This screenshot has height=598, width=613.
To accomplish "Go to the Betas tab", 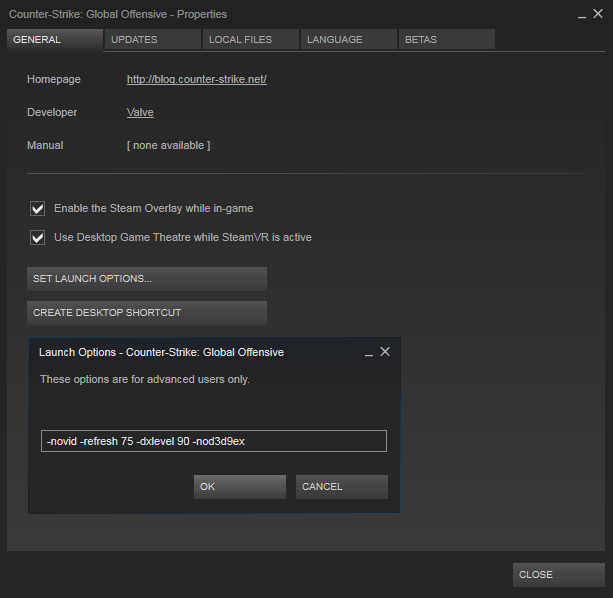I will tap(447, 39).
